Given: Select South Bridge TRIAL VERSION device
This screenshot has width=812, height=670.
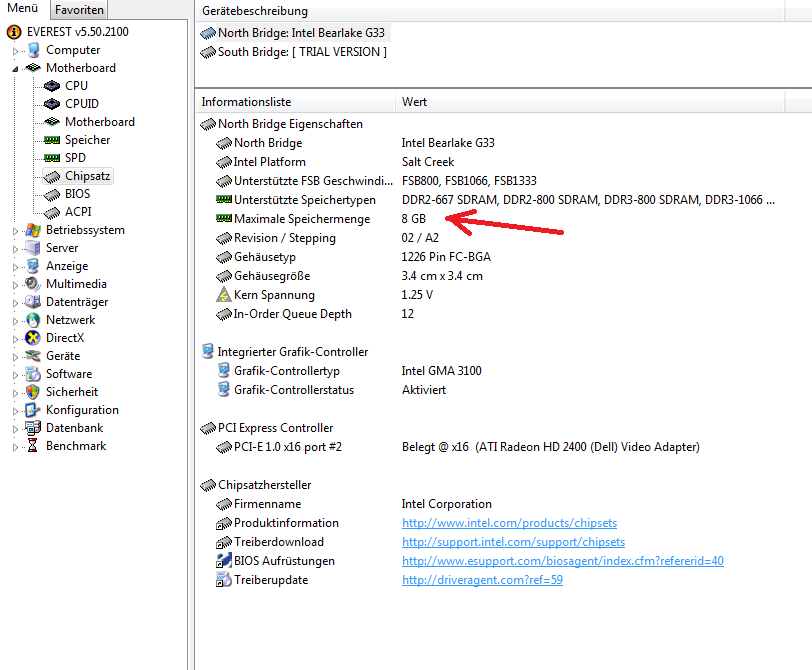Looking at the screenshot, I should click(x=294, y=52).
